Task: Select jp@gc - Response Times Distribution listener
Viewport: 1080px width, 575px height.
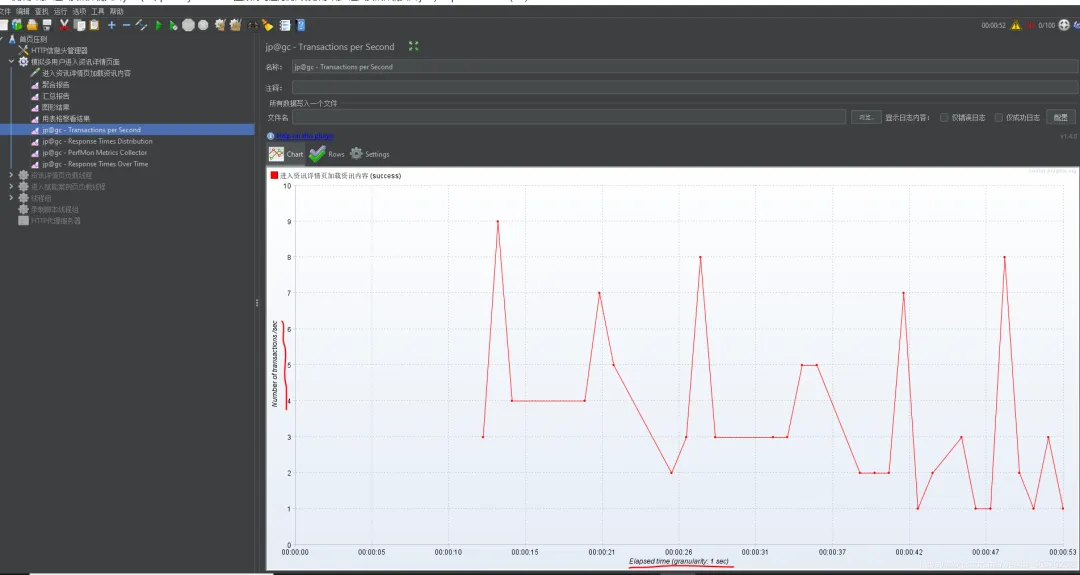Action: 97,141
